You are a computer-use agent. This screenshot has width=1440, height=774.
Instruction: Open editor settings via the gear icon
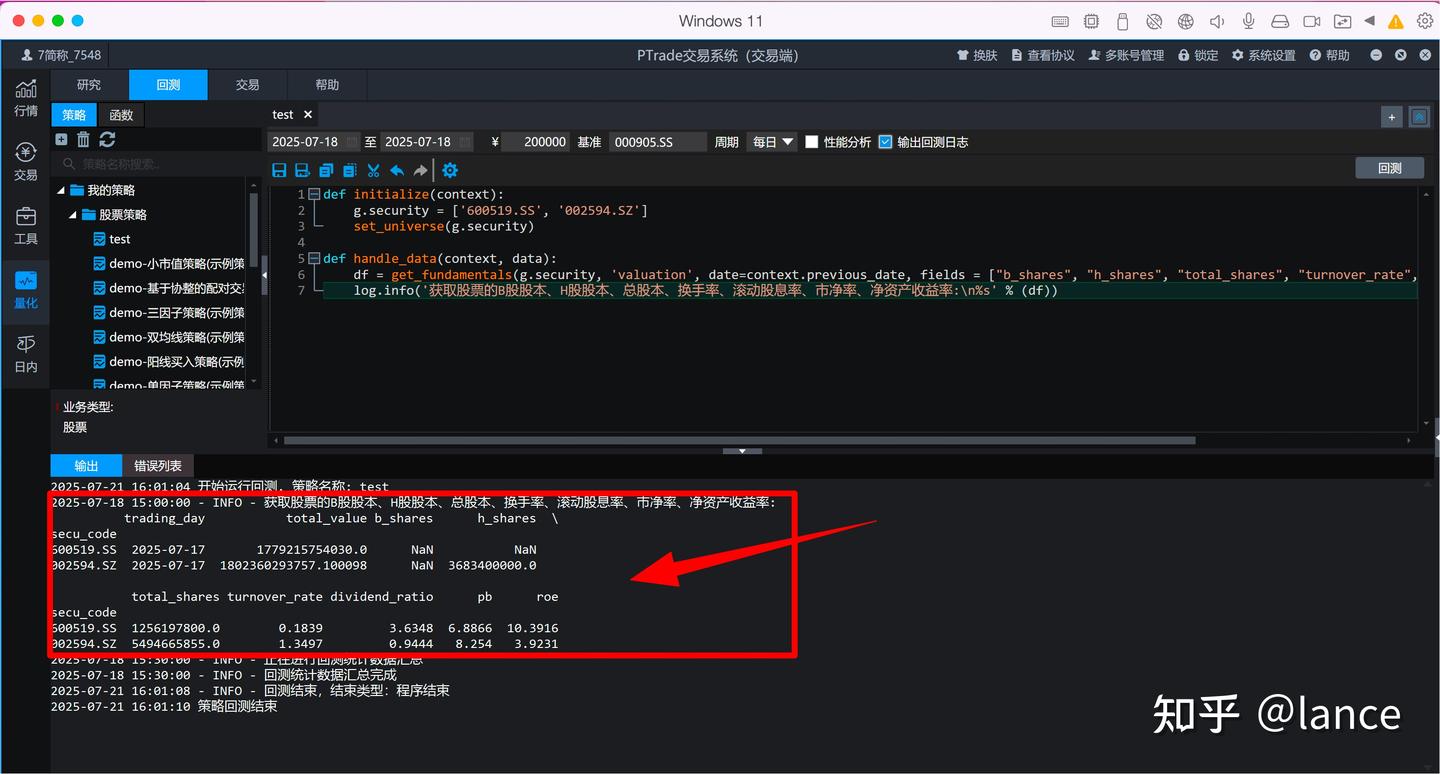tap(449, 170)
